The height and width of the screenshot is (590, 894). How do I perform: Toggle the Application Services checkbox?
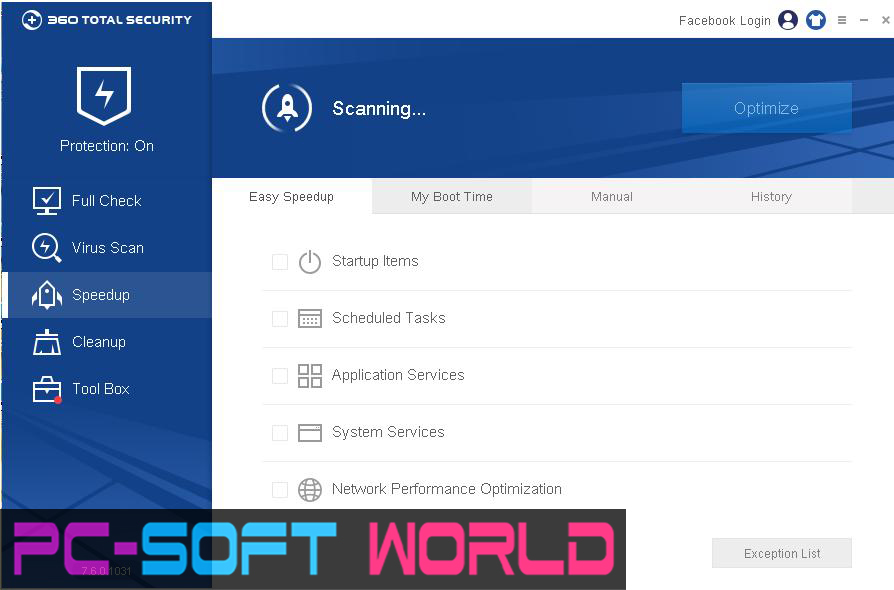pyautogui.click(x=280, y=375)
